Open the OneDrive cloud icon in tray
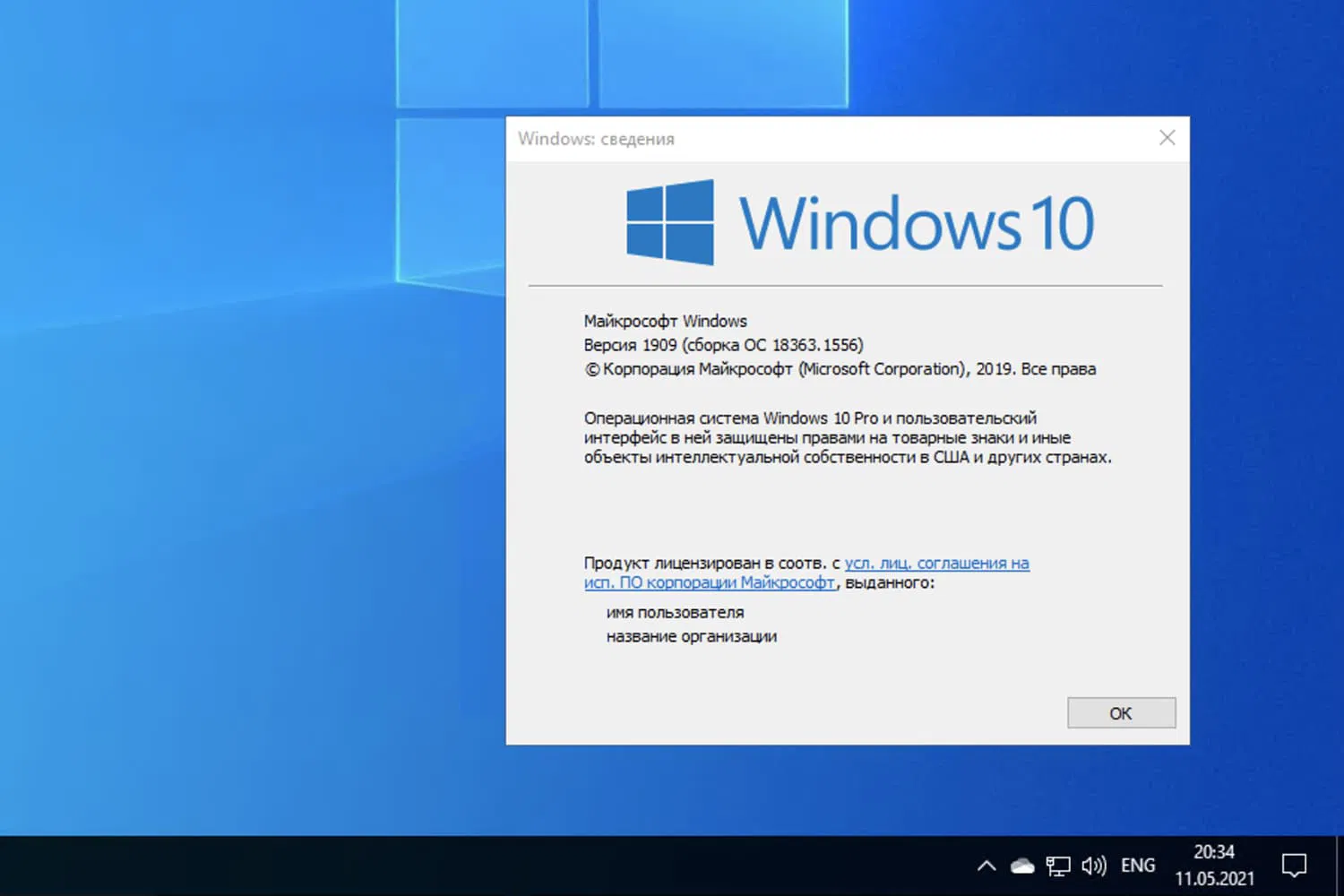1344x896 pixels. coord(1021,864)
